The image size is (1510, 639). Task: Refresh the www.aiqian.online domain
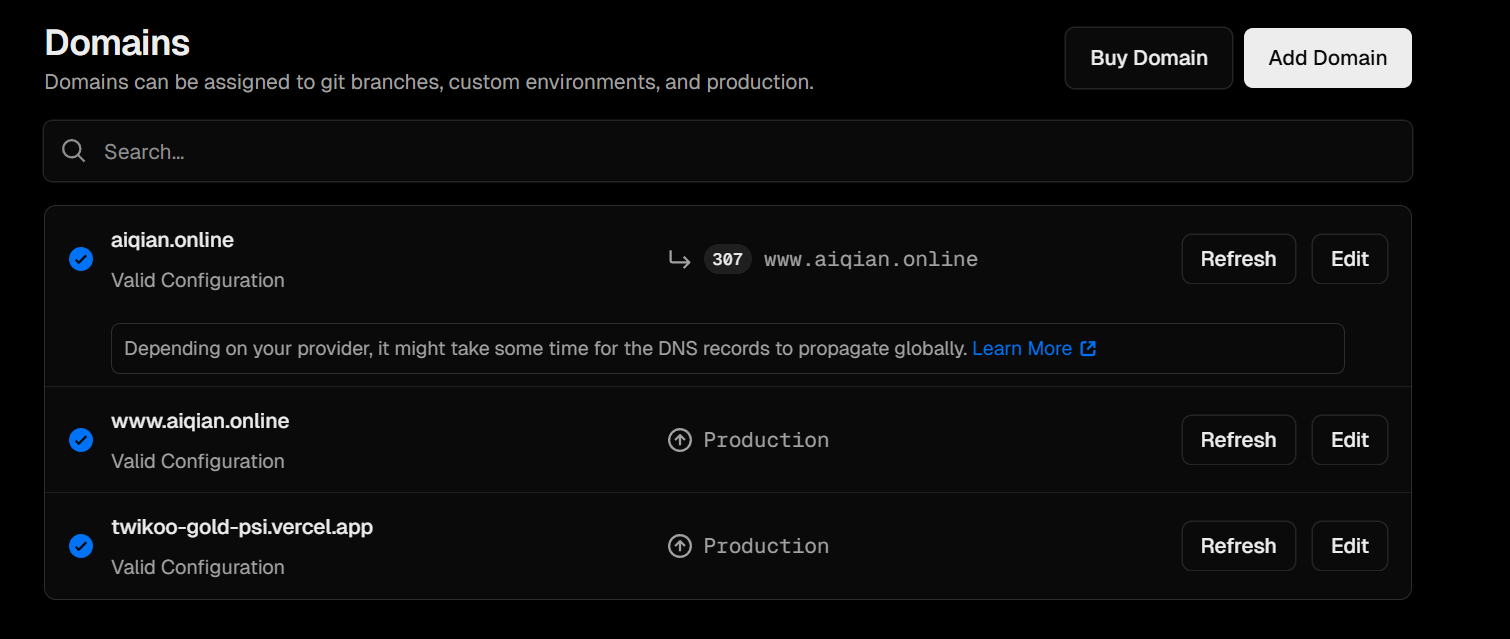1238,440
